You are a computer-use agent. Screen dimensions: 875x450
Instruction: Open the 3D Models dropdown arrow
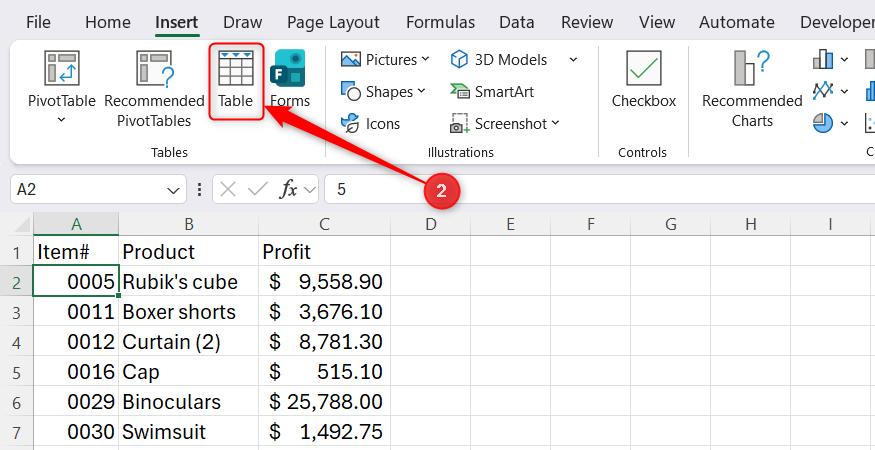tap(574, 59)
